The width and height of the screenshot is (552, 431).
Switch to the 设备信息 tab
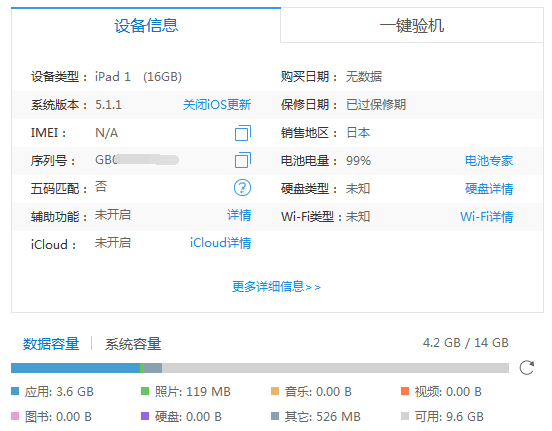146,25
